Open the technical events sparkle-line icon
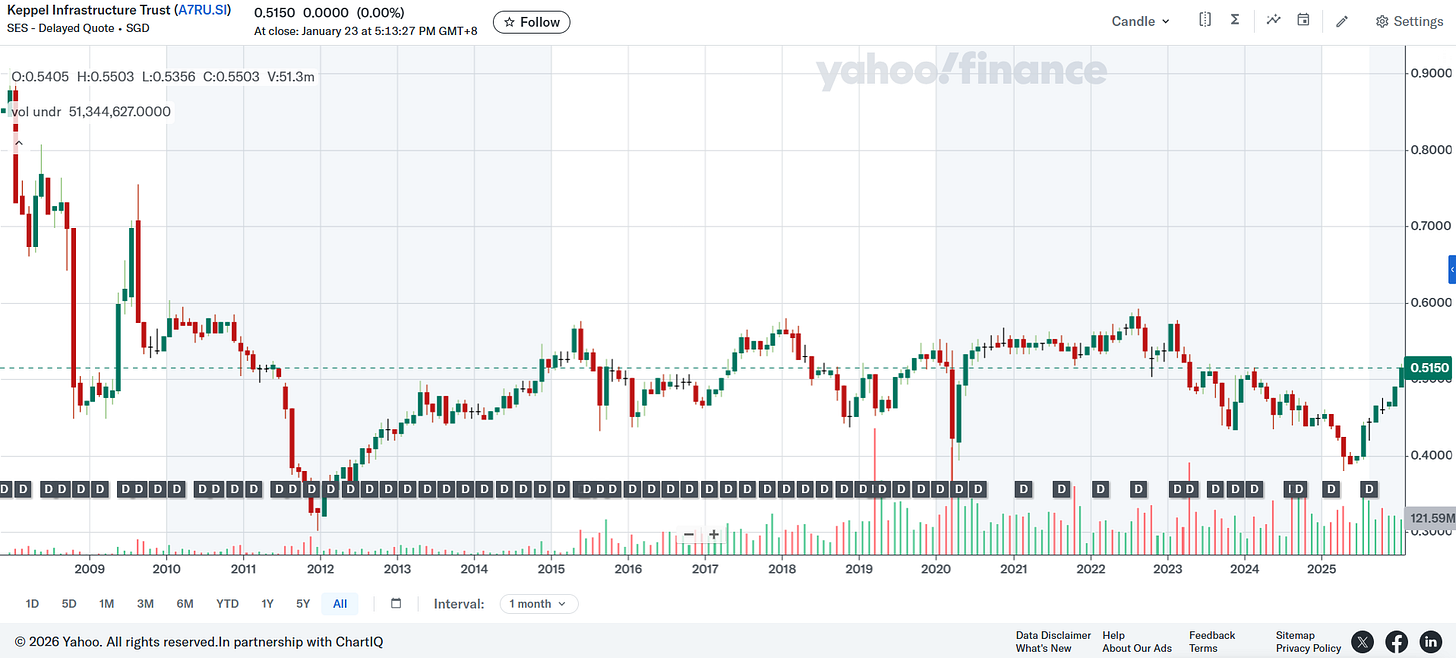The height and width of the screenshot is (658, 1456). pos(1273,20)
